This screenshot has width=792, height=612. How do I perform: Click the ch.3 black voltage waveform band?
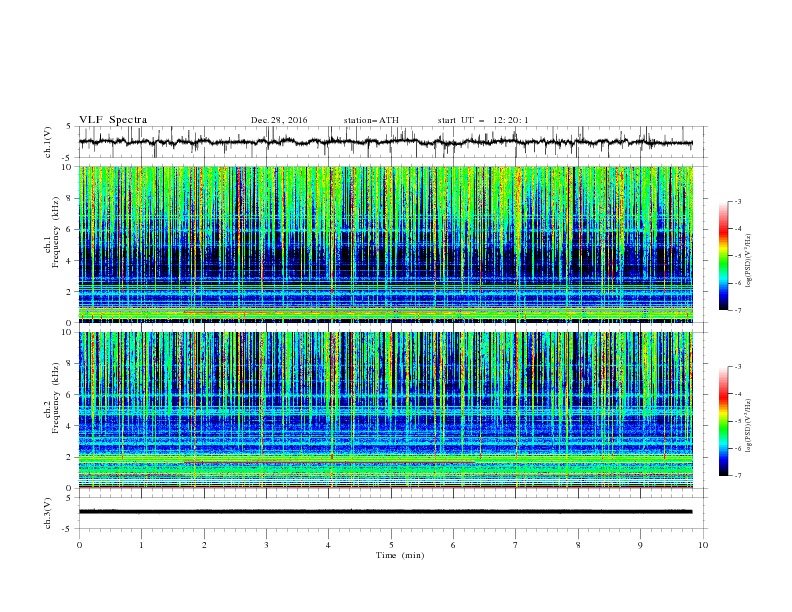[386, 512]
